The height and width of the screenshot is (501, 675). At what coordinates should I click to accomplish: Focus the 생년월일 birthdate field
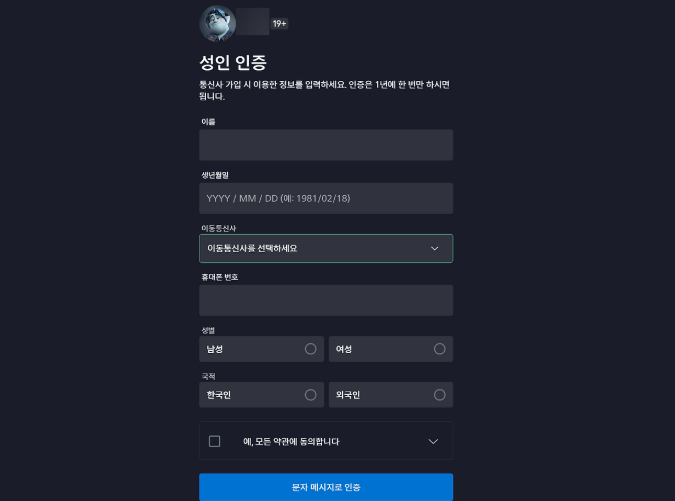click(x=326, y=198)
